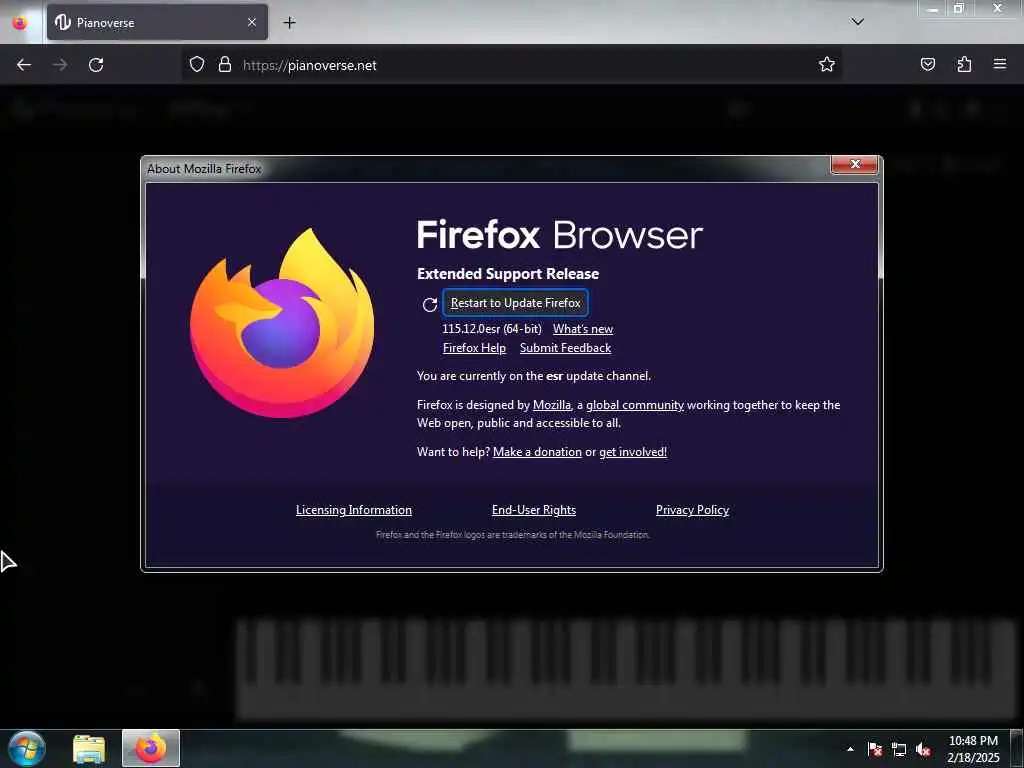Image resolution: width=1024 pixels, height=768 pixels.
Task: Open Windows Explorer from the taskbar
Action: pos(89,749)
